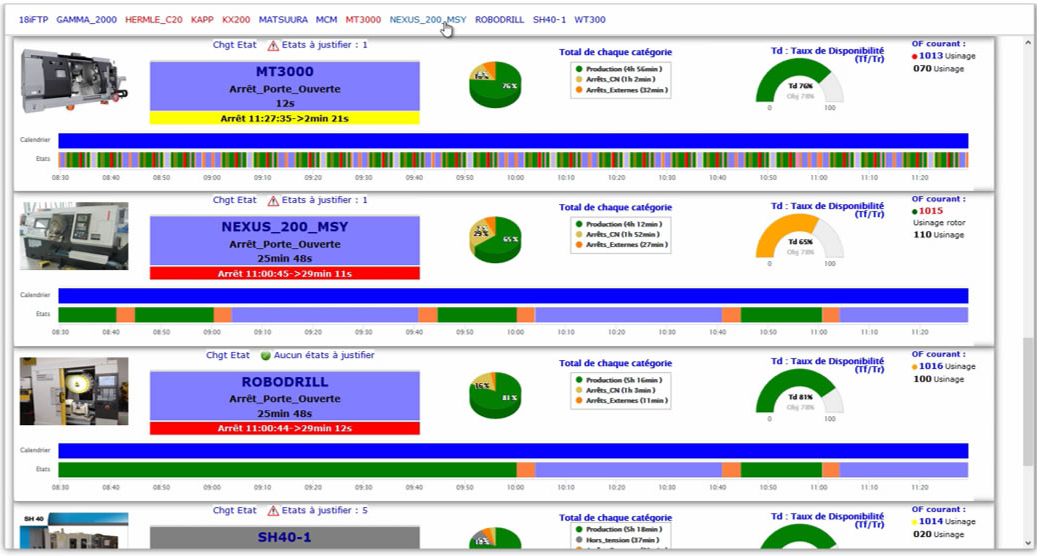Click the yellow Arrêt 11:27:35 status bar
Image resolution: width=1040 pixels, height=556 pixels.
point(284,118)
